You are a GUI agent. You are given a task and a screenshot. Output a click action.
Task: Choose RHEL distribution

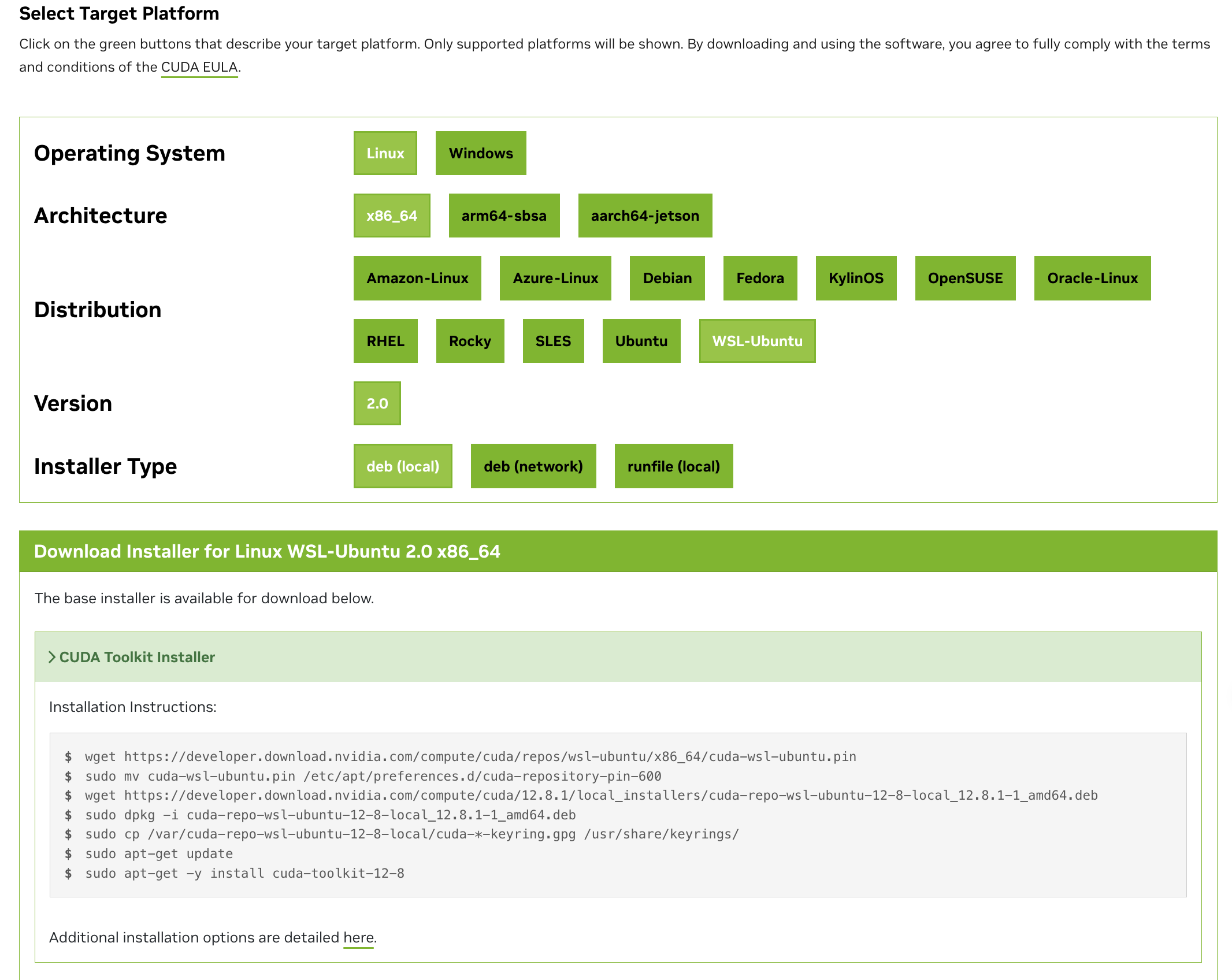click(385, 341)
